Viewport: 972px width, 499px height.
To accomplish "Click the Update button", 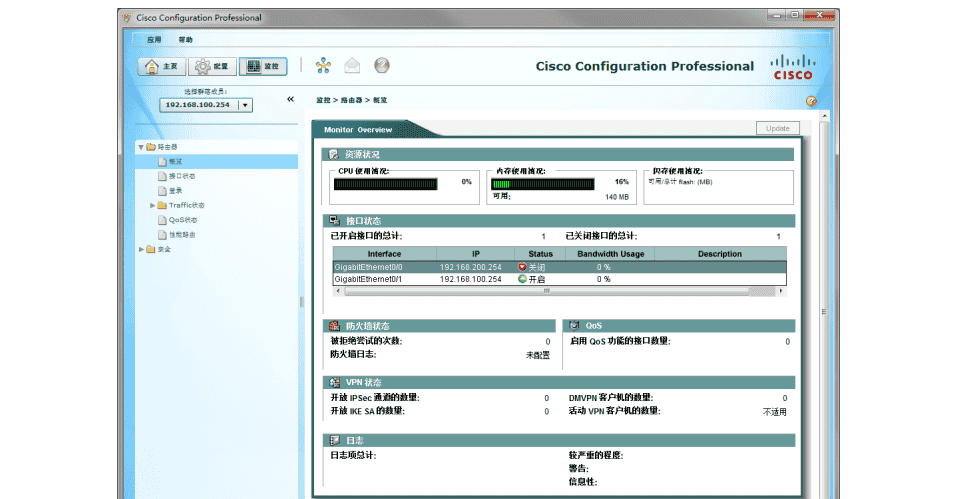I will 777,128.
